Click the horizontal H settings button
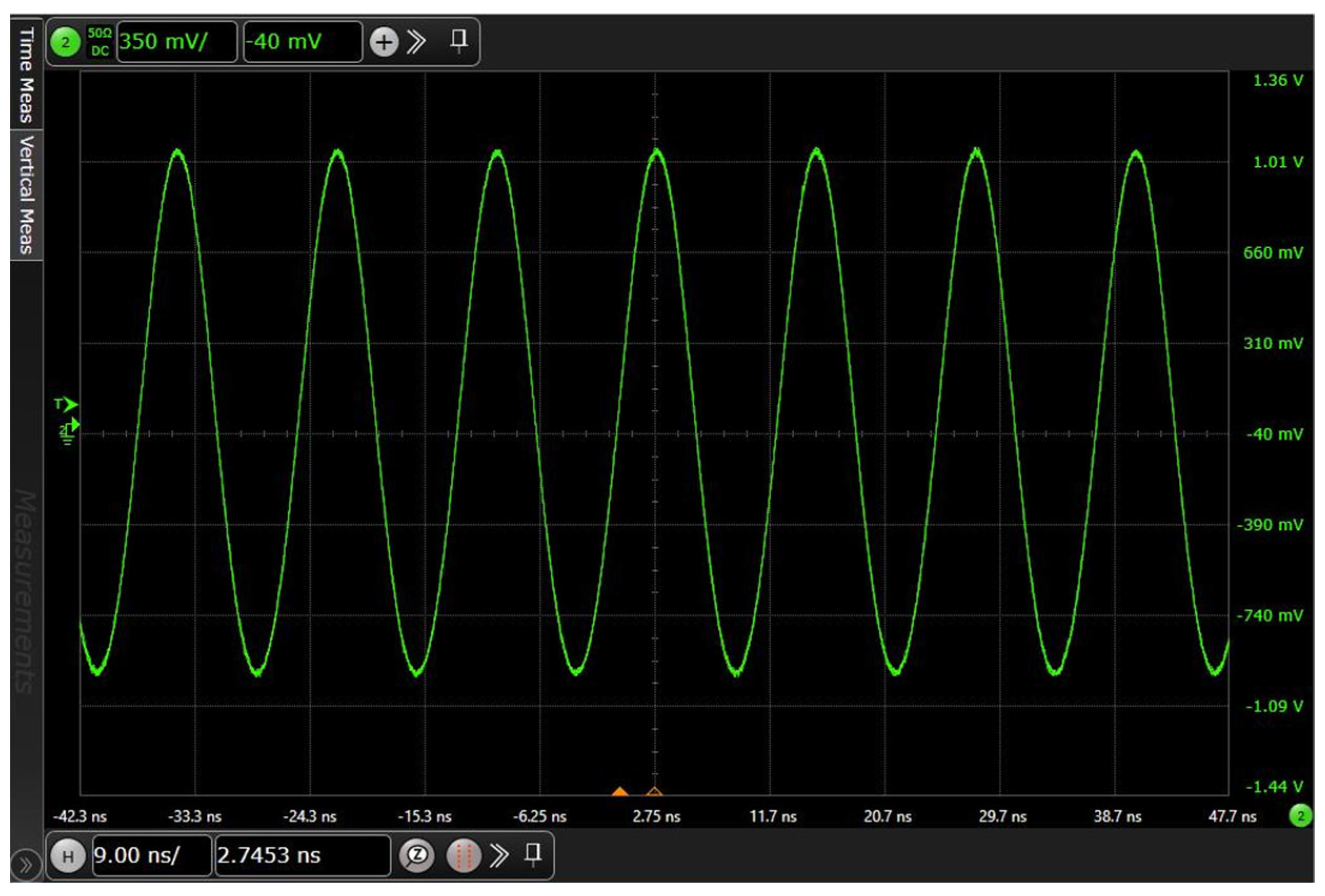This screenshot has height=896, width=1325. 67,856
